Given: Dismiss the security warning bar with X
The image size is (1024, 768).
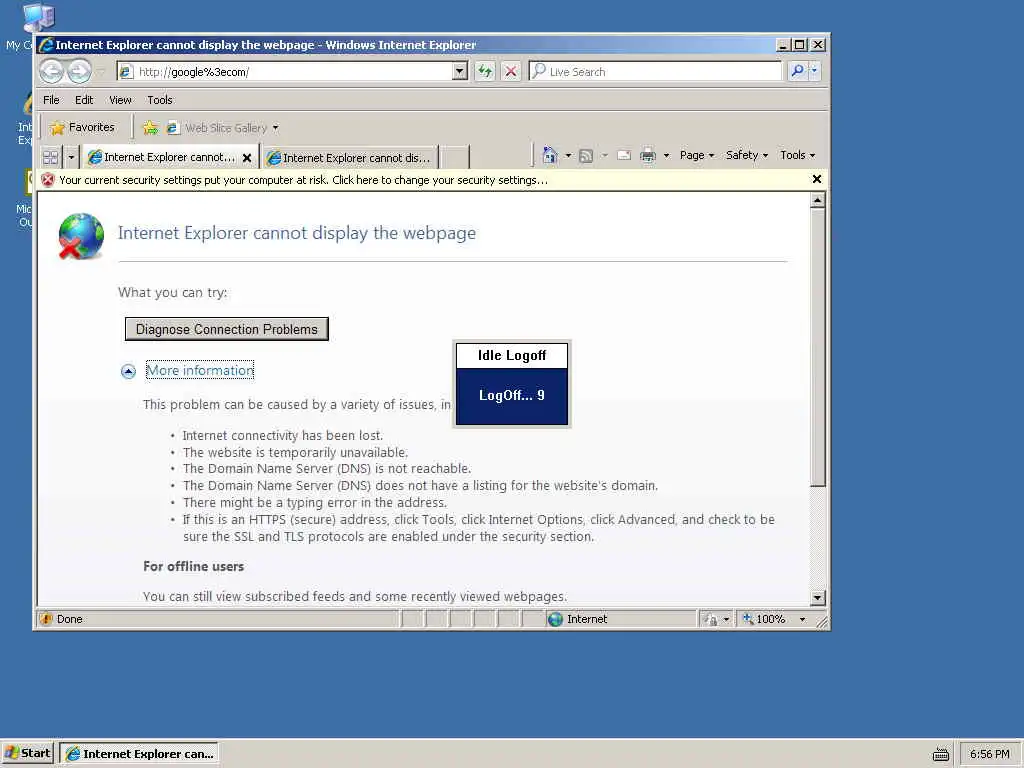Looking at the screenshot, I should tap(816, 179).
